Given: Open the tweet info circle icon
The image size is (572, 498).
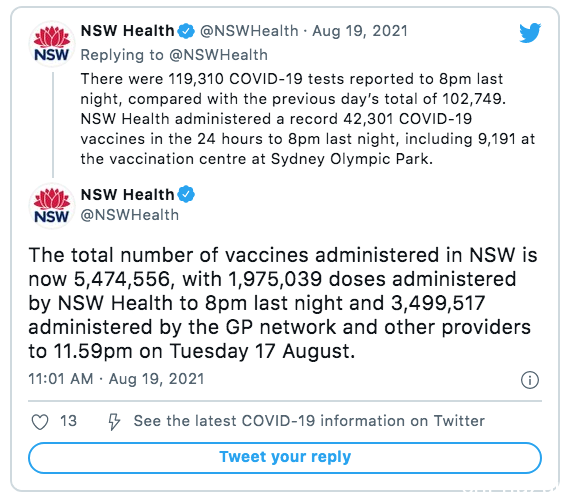Looking at the screenshot, I should pyautogui.click(x=529, y=380).
